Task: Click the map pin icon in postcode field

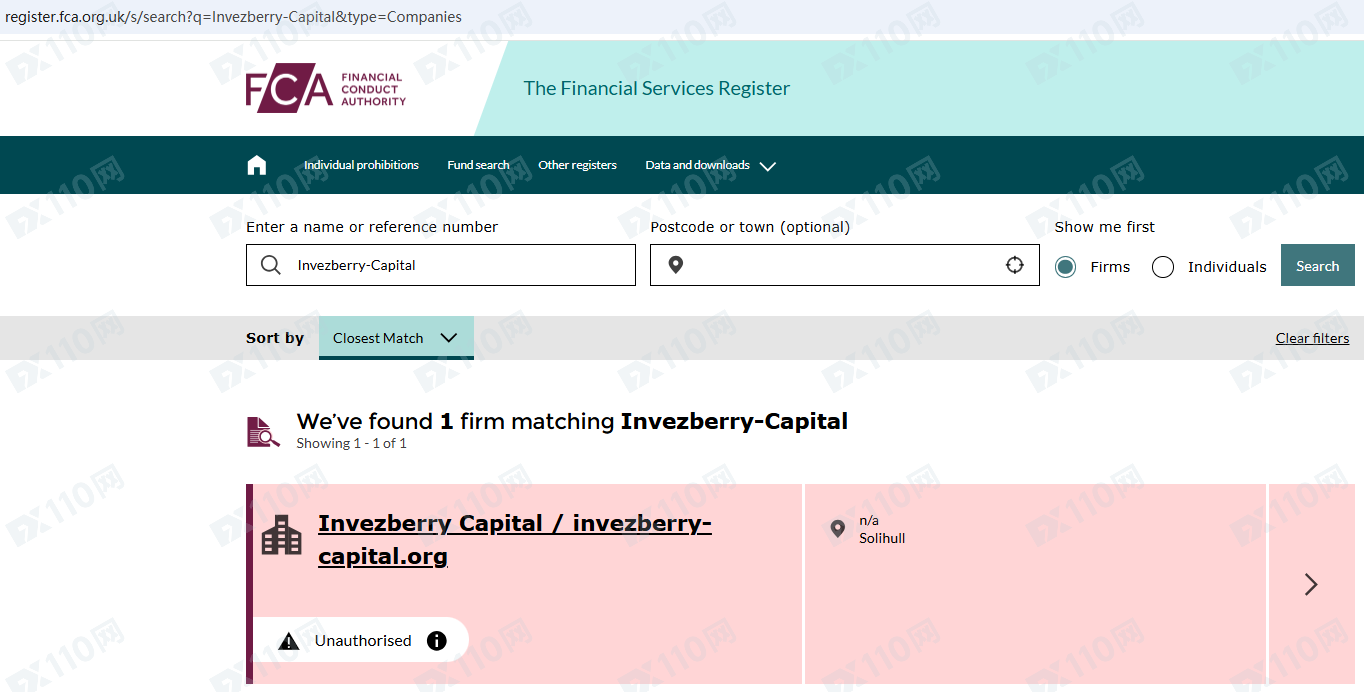Action: (x=676, y=265)
